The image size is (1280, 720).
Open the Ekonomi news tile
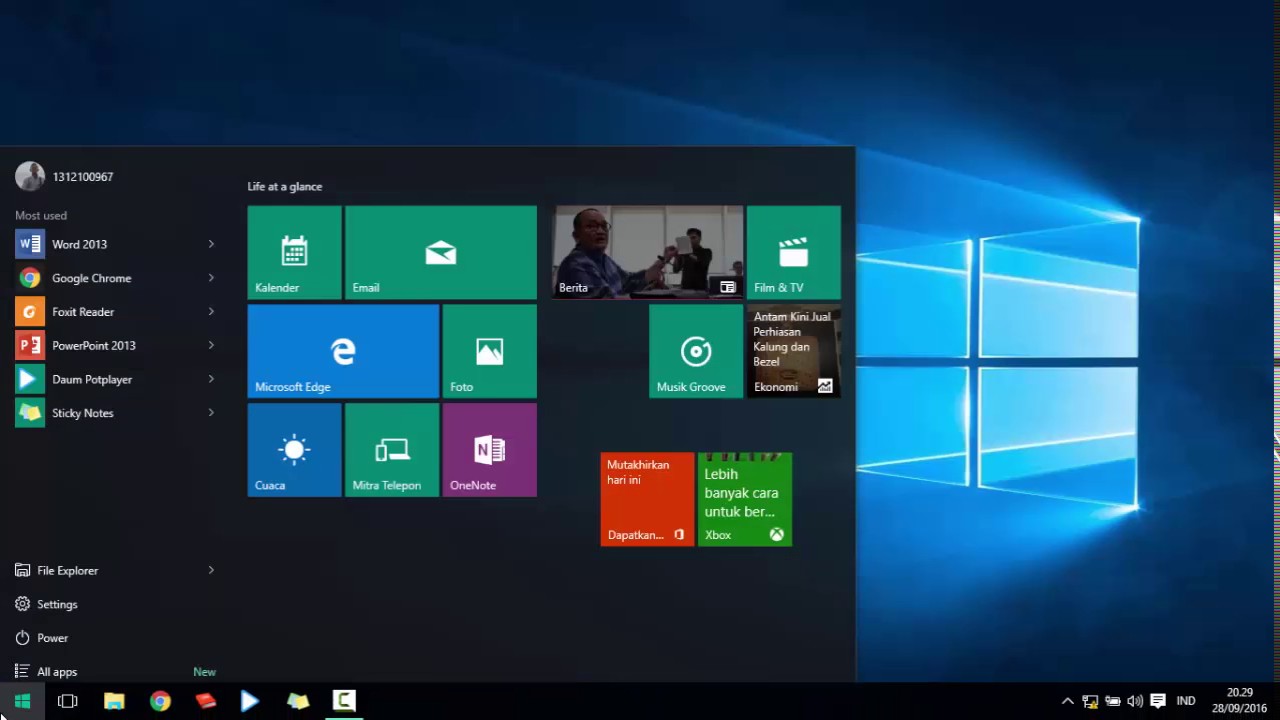coord(794,351)
